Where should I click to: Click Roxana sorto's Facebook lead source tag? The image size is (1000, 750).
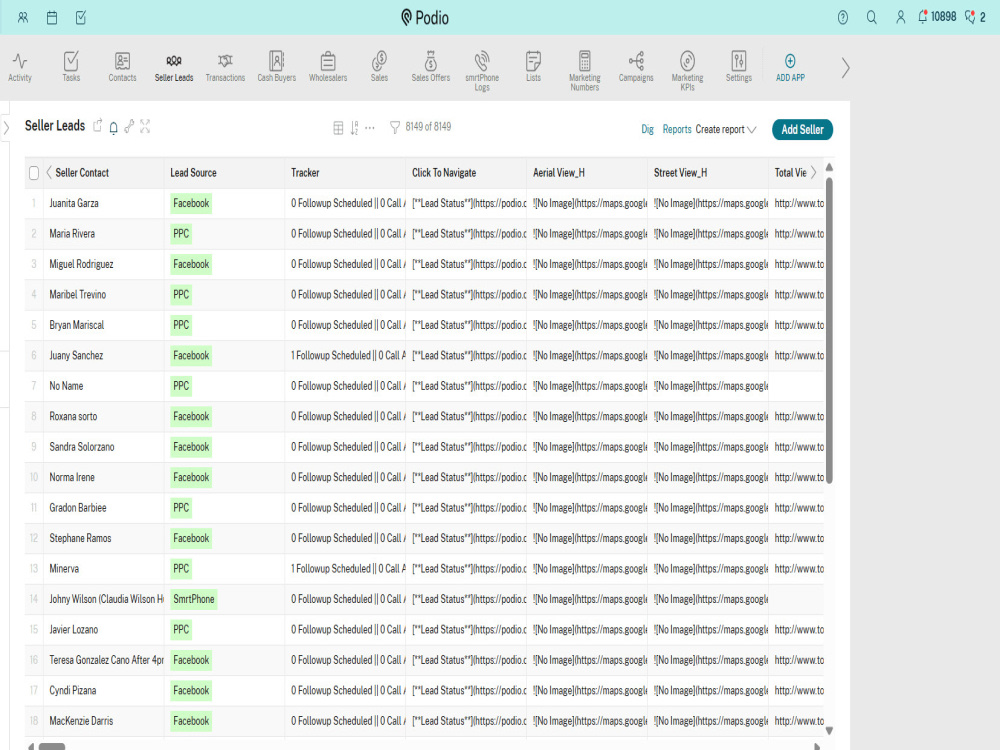tap(191, 416)
